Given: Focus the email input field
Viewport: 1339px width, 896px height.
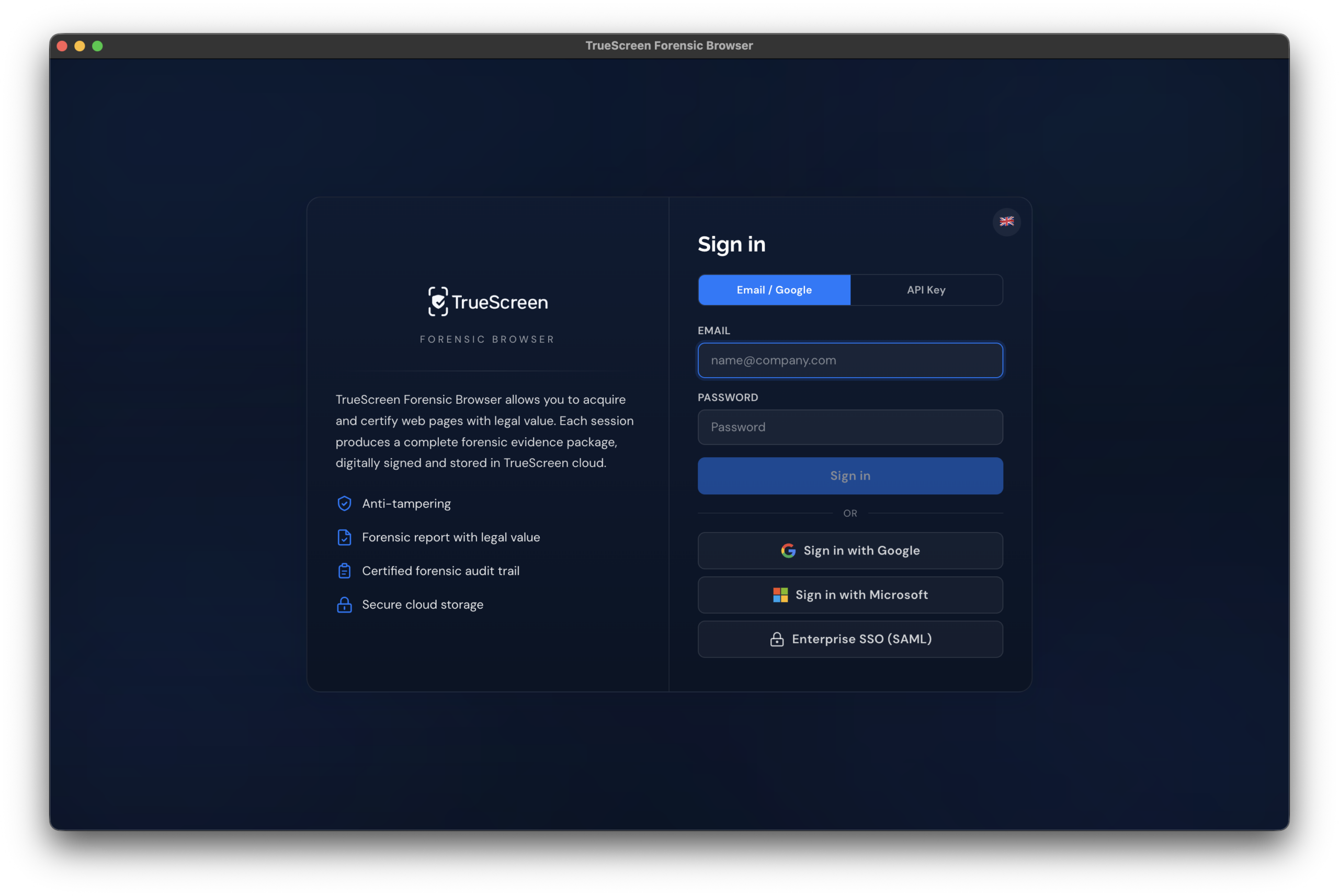Looking at the screenshot, I should (849, 360).
